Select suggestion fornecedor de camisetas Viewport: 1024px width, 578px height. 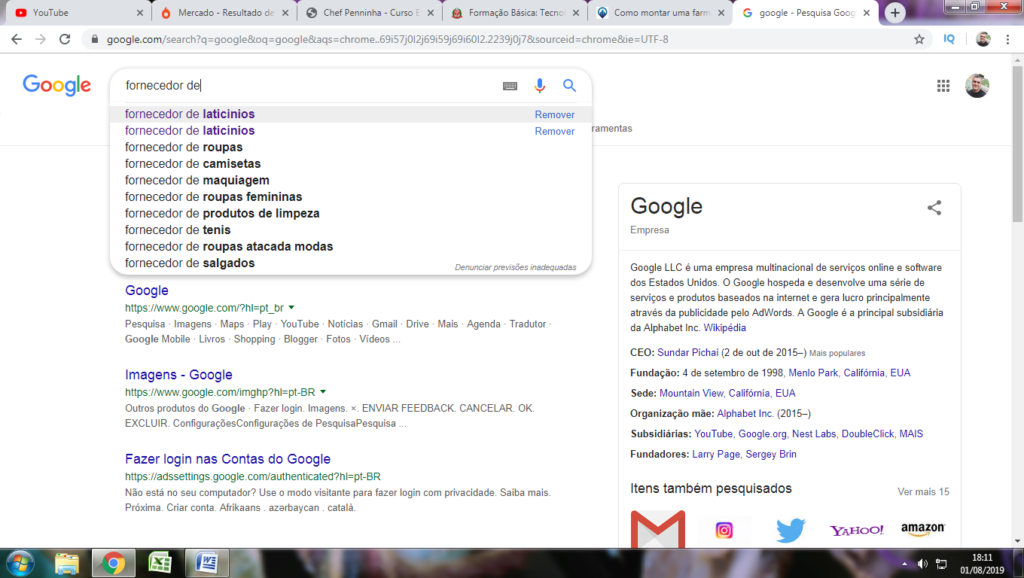pos(351,164)
